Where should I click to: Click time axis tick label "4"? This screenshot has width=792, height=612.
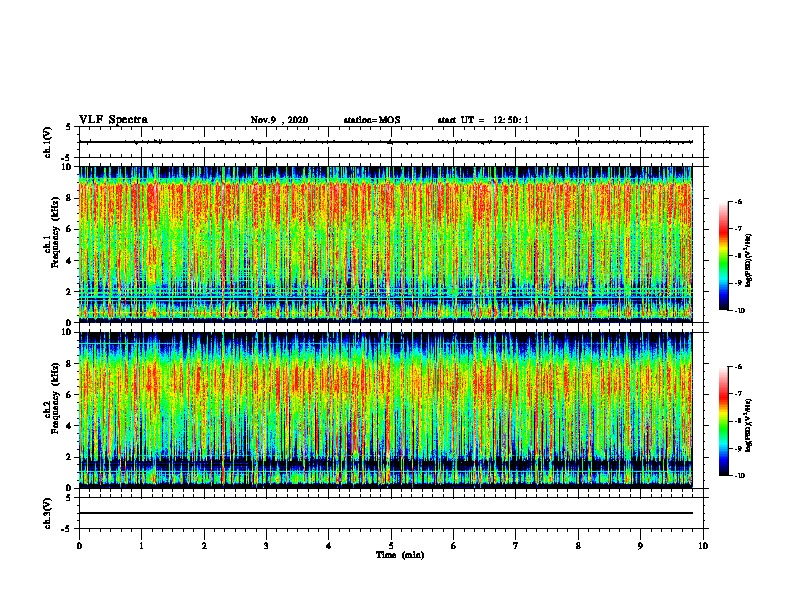pos(329,546)
